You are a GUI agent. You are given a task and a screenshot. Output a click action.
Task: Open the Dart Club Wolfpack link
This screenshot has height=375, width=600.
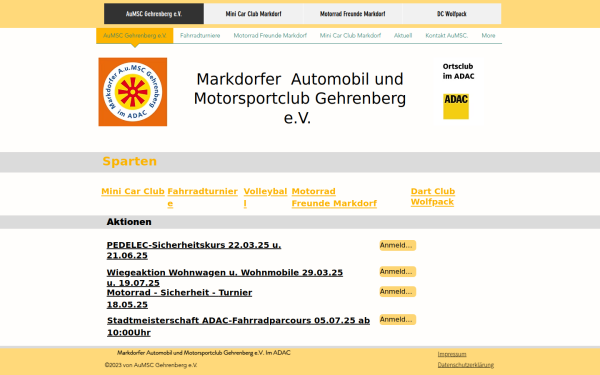click(x=433, y=197)
